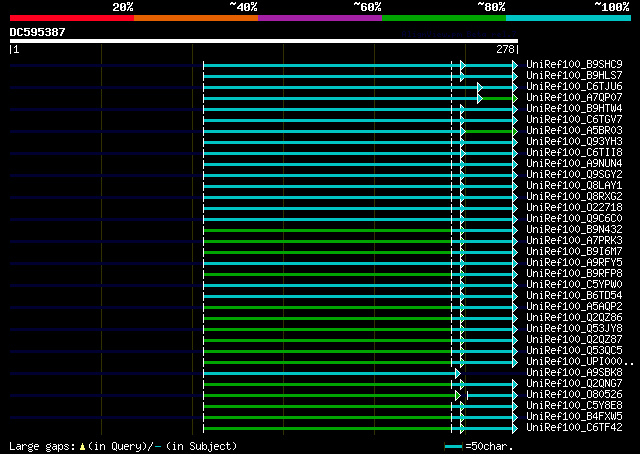Click the UniRef100_Q53JY8 label

click(x=574, y=329)
